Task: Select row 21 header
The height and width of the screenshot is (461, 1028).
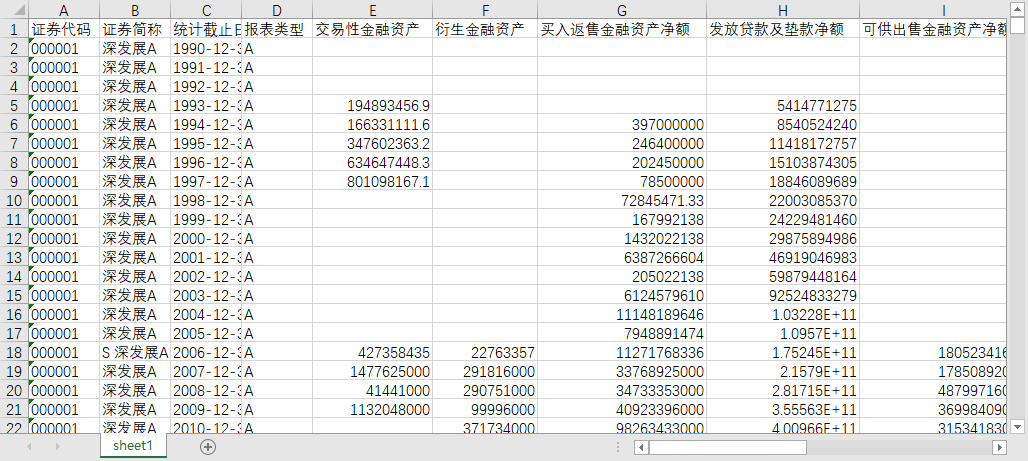Action: coord(14,409)
